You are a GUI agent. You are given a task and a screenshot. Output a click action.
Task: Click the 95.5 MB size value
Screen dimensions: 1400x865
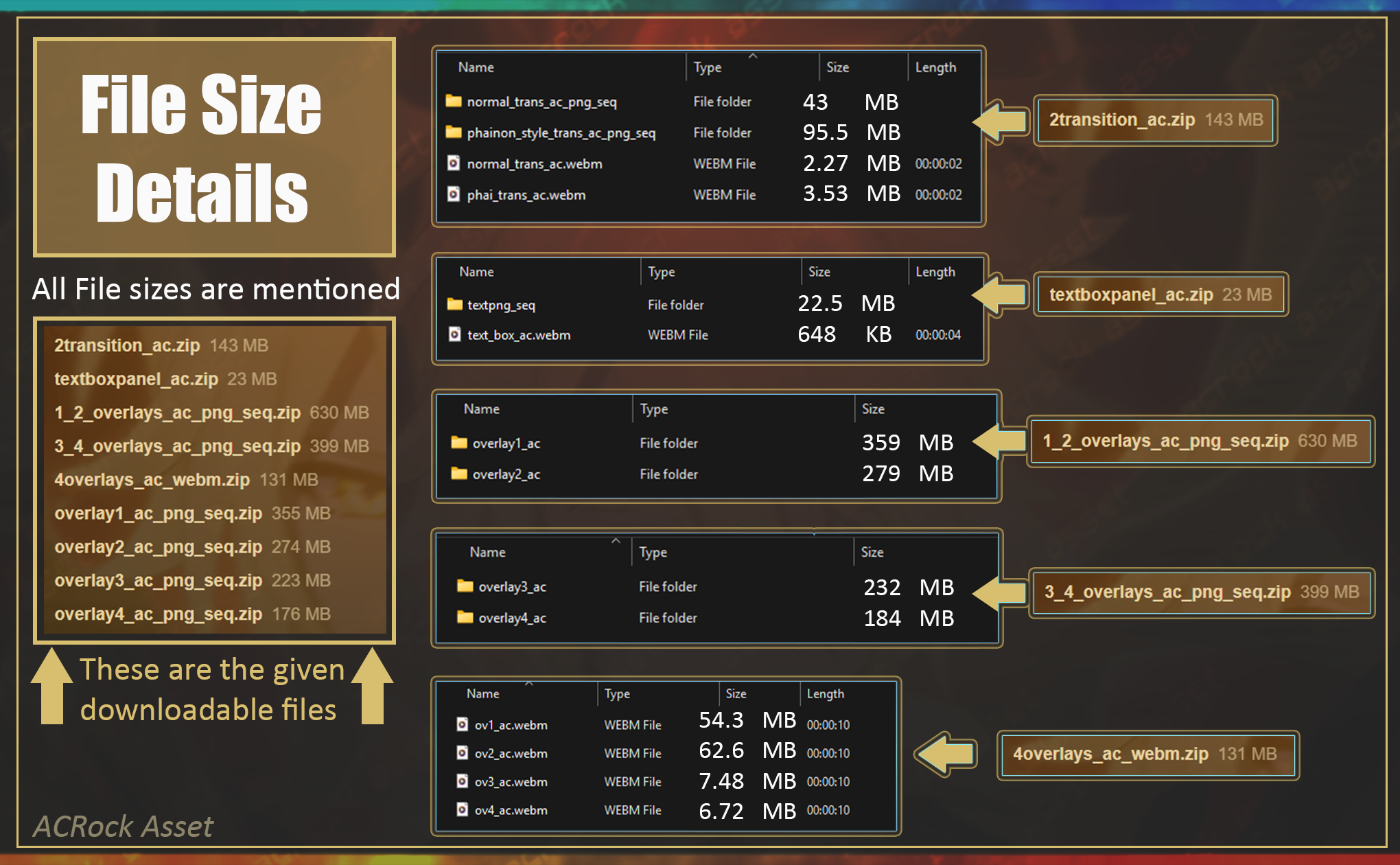[852, 132]
